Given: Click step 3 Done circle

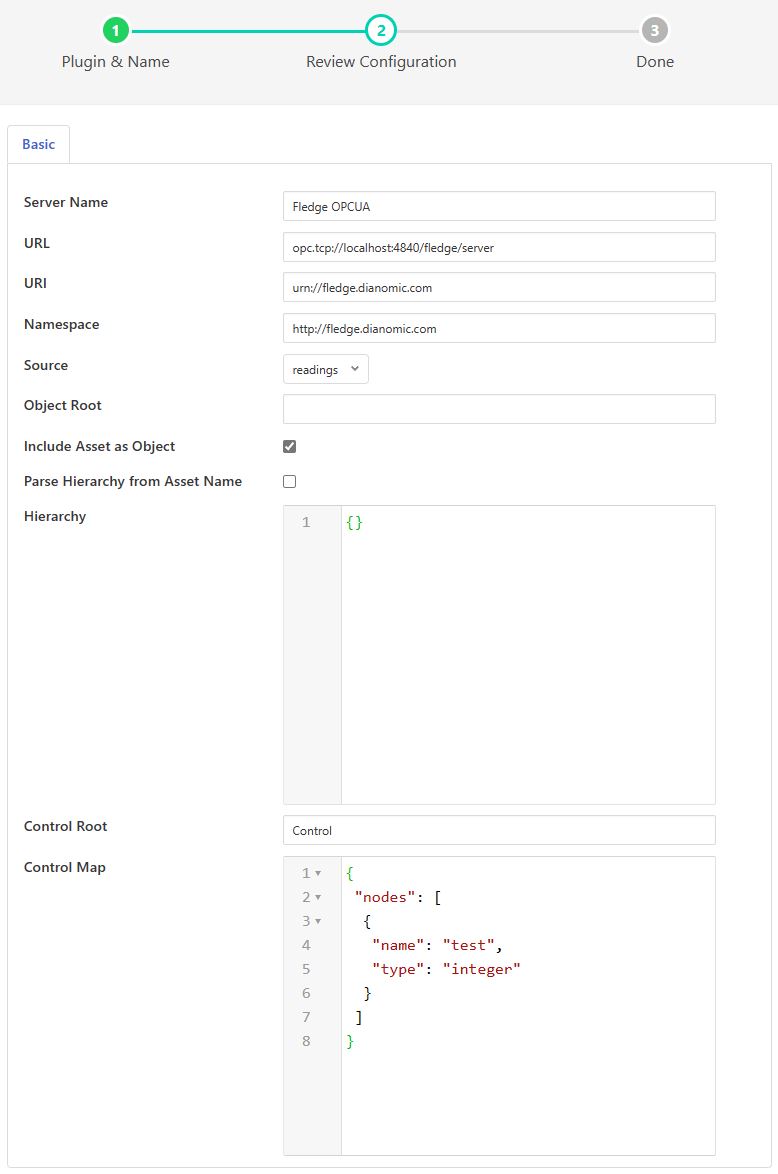Looking at the screenshot, I should pyautogui.click(x=654, y=30).
